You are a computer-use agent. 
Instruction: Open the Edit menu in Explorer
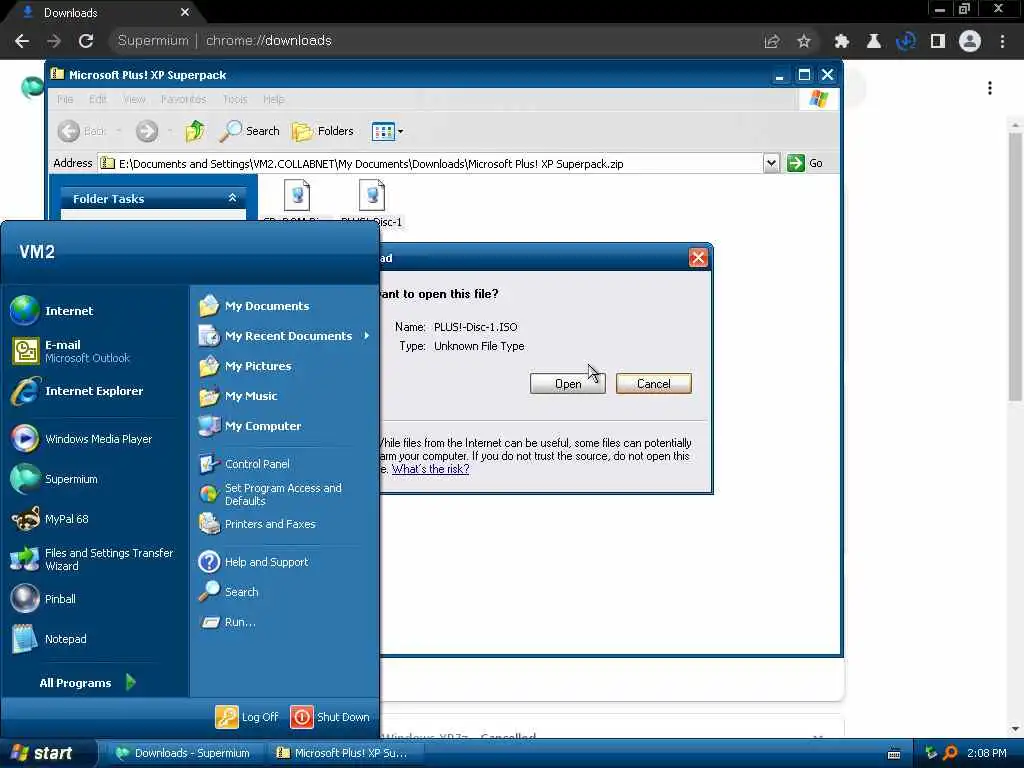pyautogui.click(x=98, y=99)
